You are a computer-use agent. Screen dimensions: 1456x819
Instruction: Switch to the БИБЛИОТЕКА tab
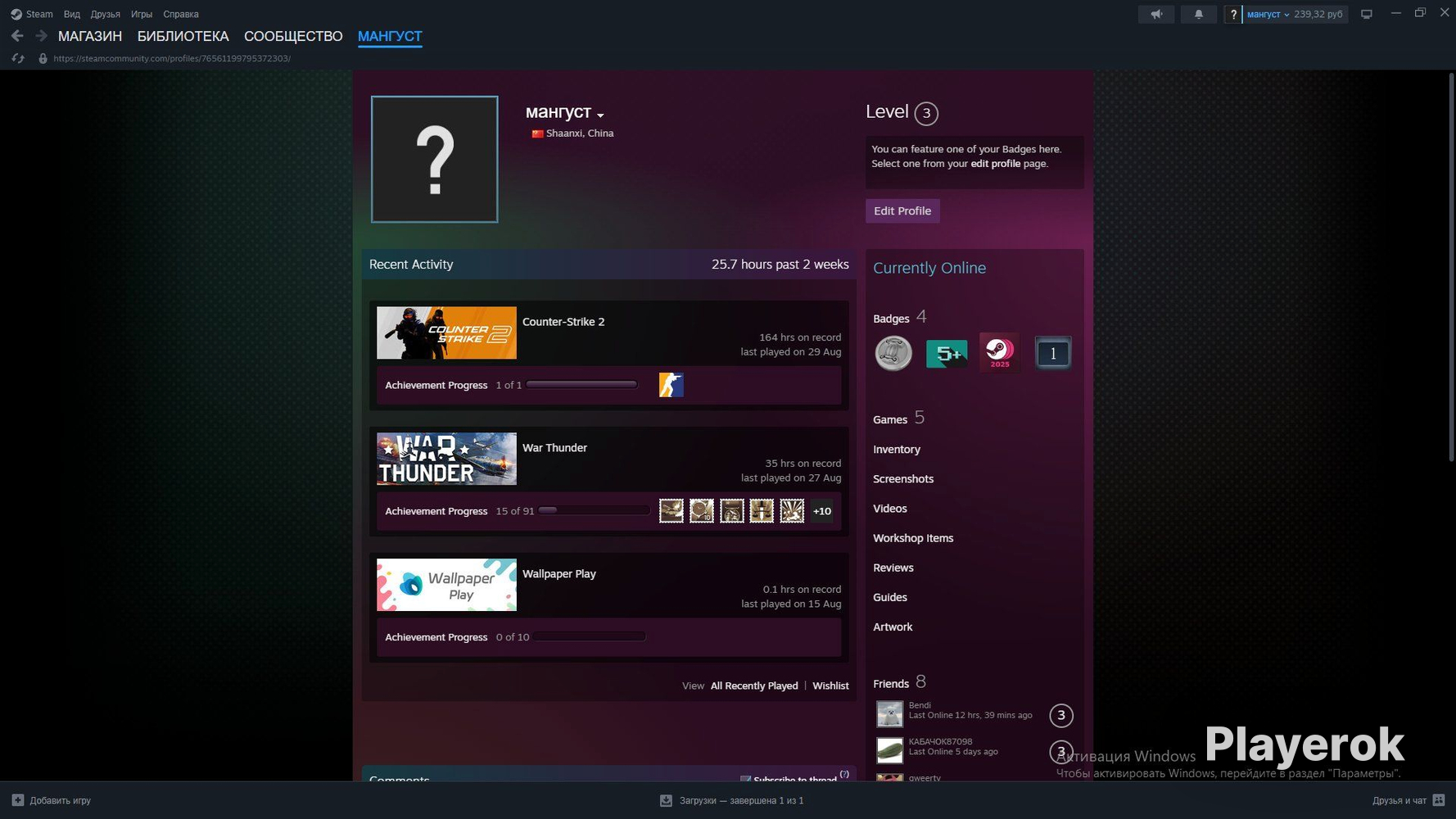click(x=183, y=36)
